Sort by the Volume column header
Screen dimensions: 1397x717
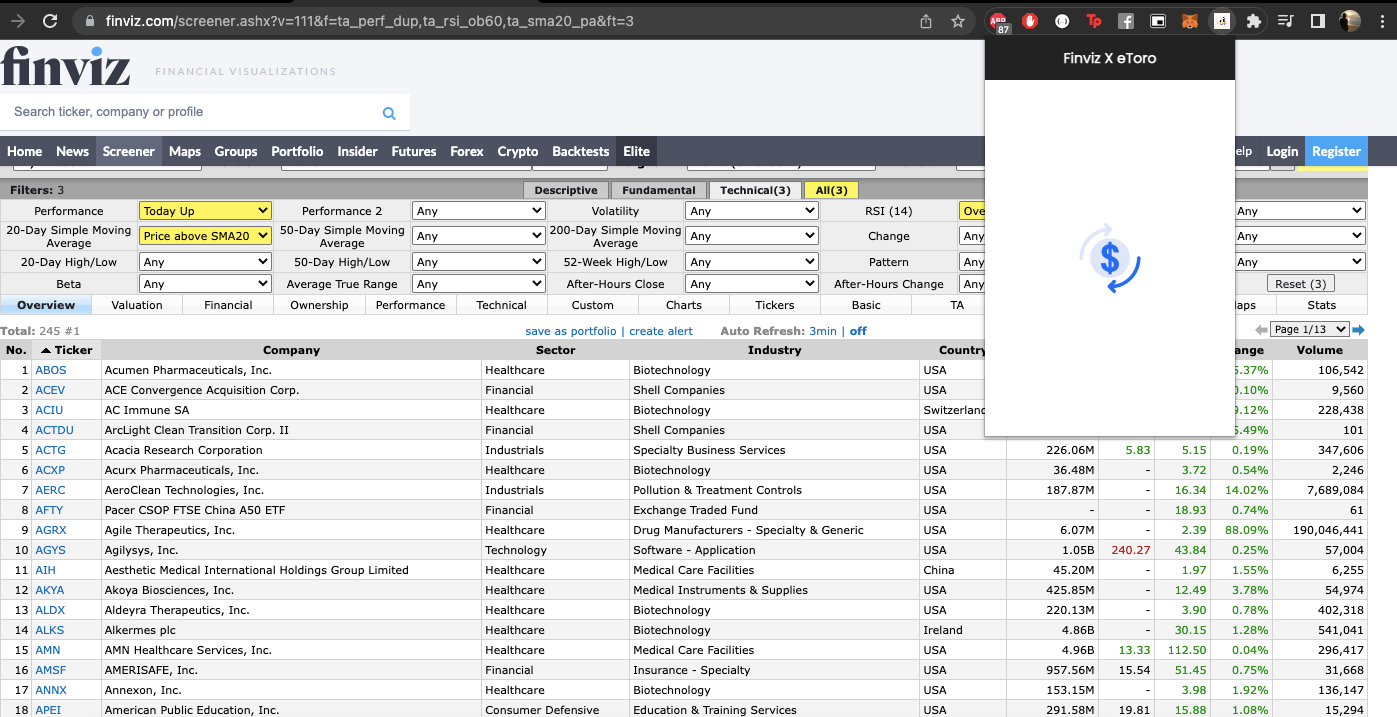[x=1320, y=350]
